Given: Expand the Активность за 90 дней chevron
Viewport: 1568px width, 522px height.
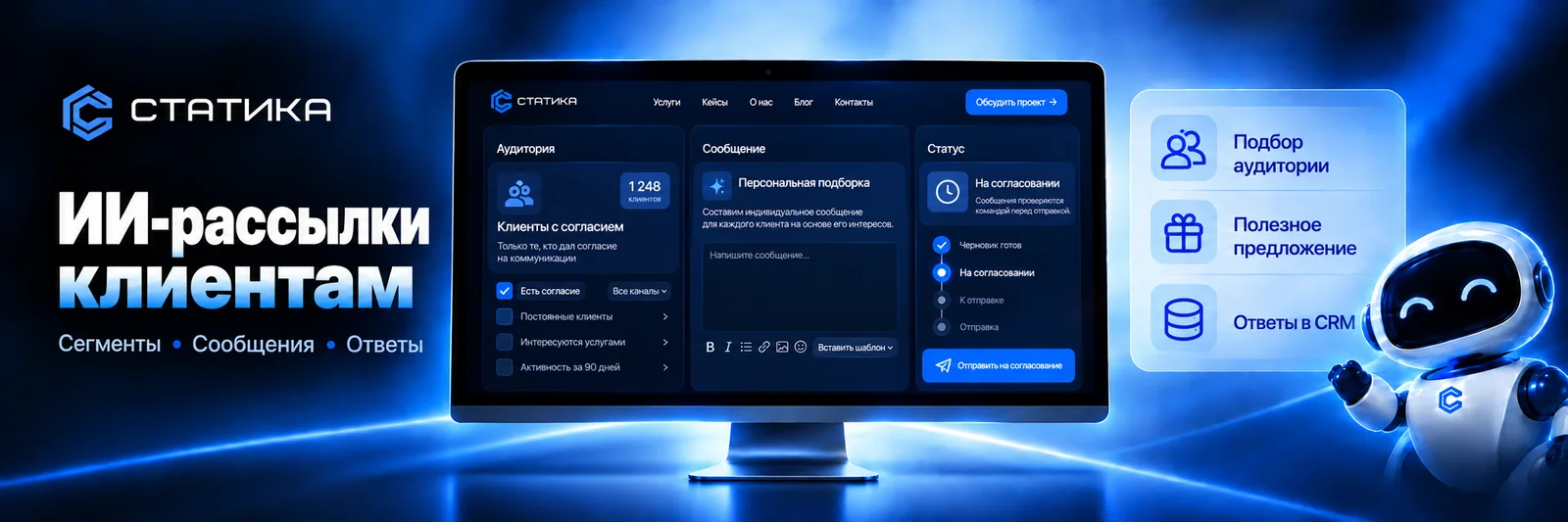Looking at the screenshot, I should (665, 367).
